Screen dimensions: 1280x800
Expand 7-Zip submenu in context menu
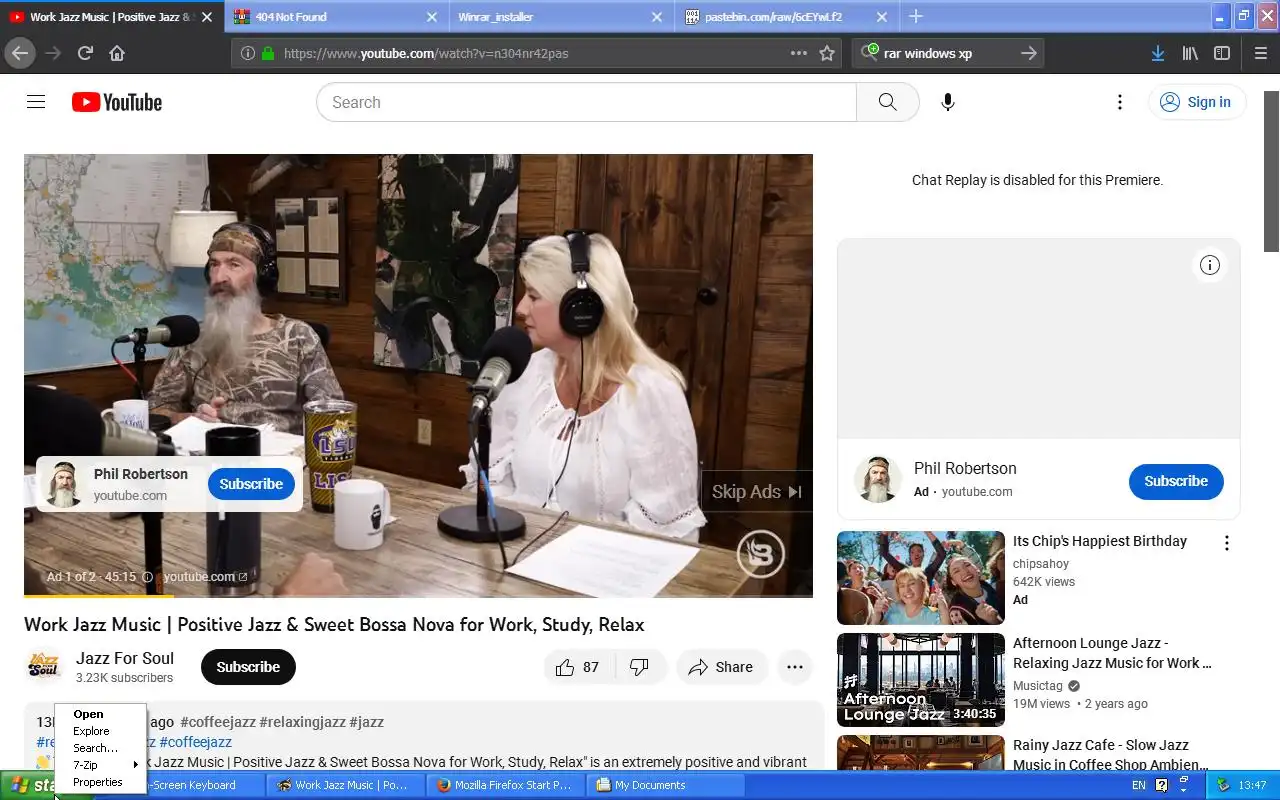click(x=100, y=765)
